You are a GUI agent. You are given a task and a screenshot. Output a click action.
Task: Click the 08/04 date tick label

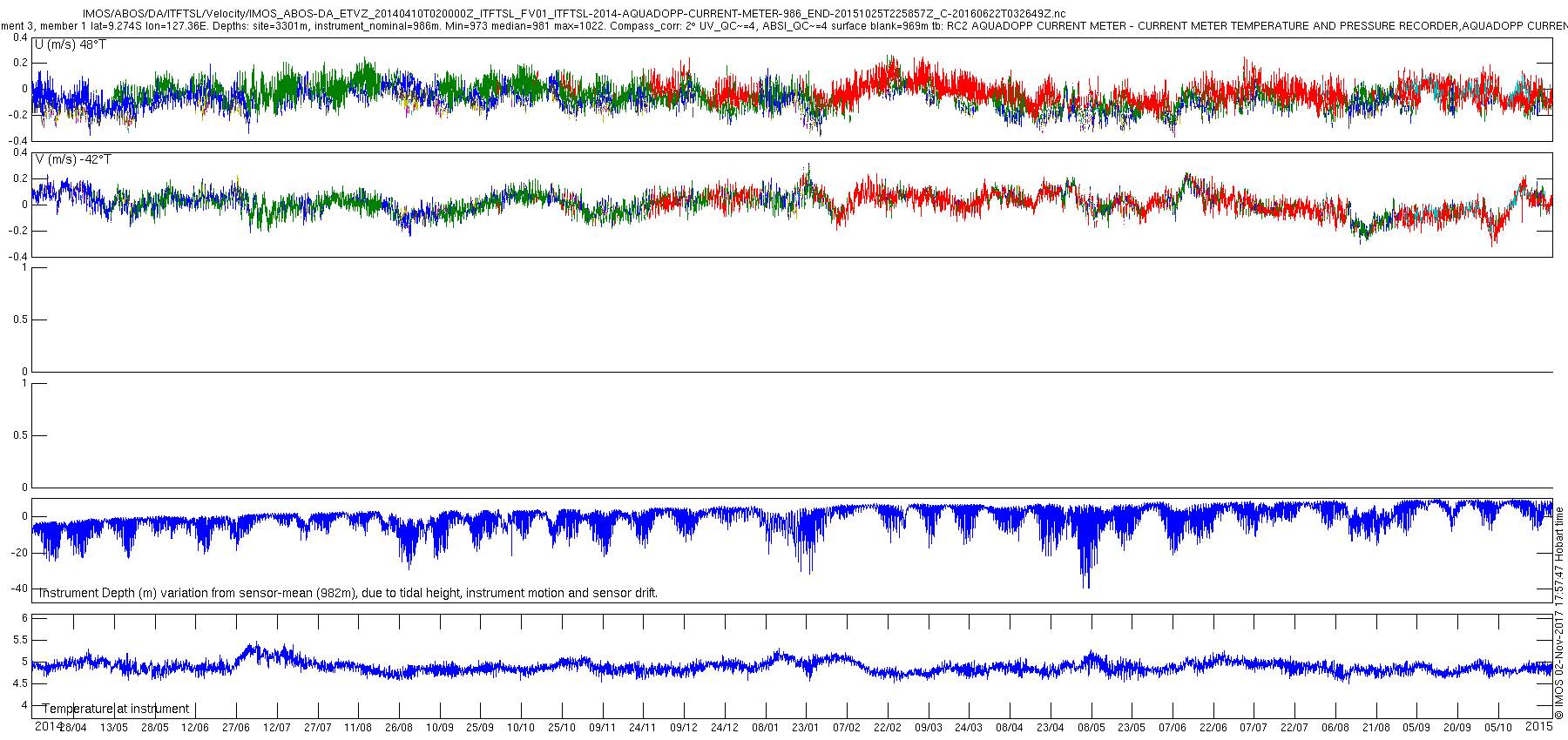click(1010, 728)
